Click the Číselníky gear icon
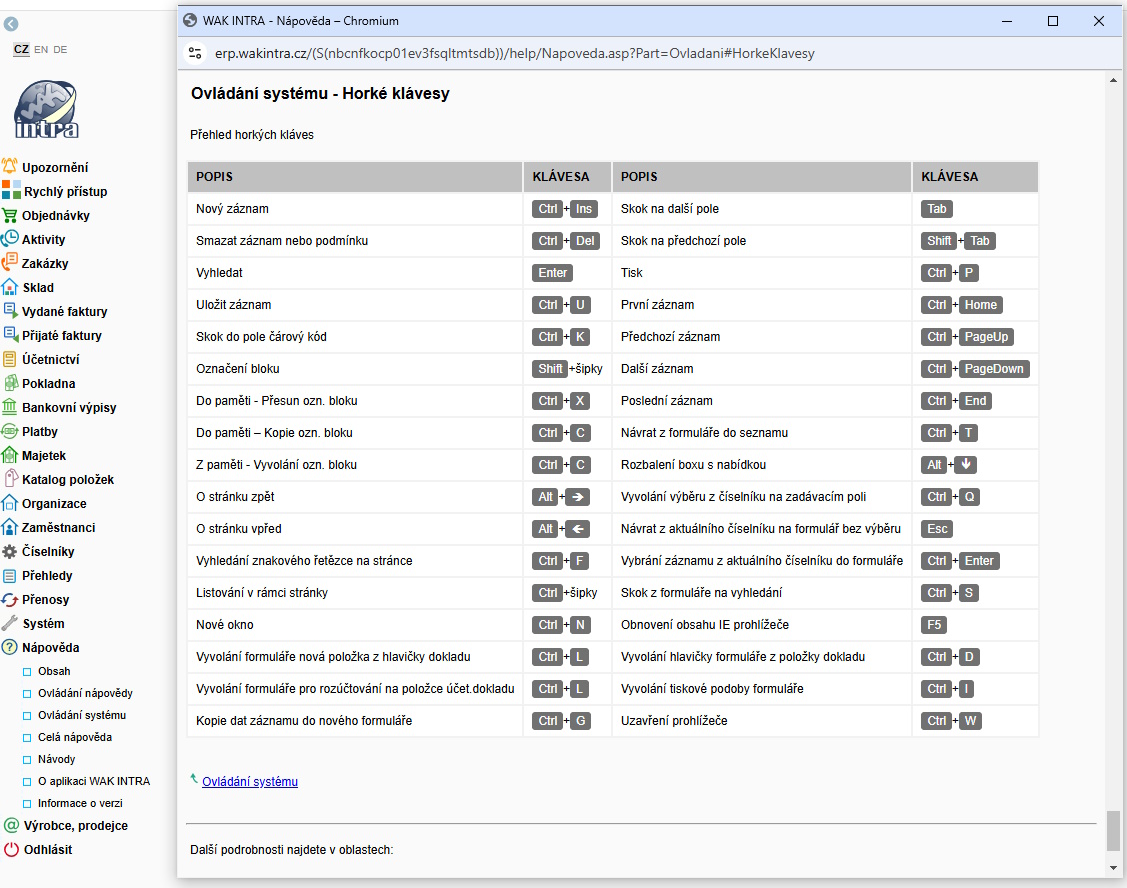Screen dimensions: 1127x888 point(10,551)
